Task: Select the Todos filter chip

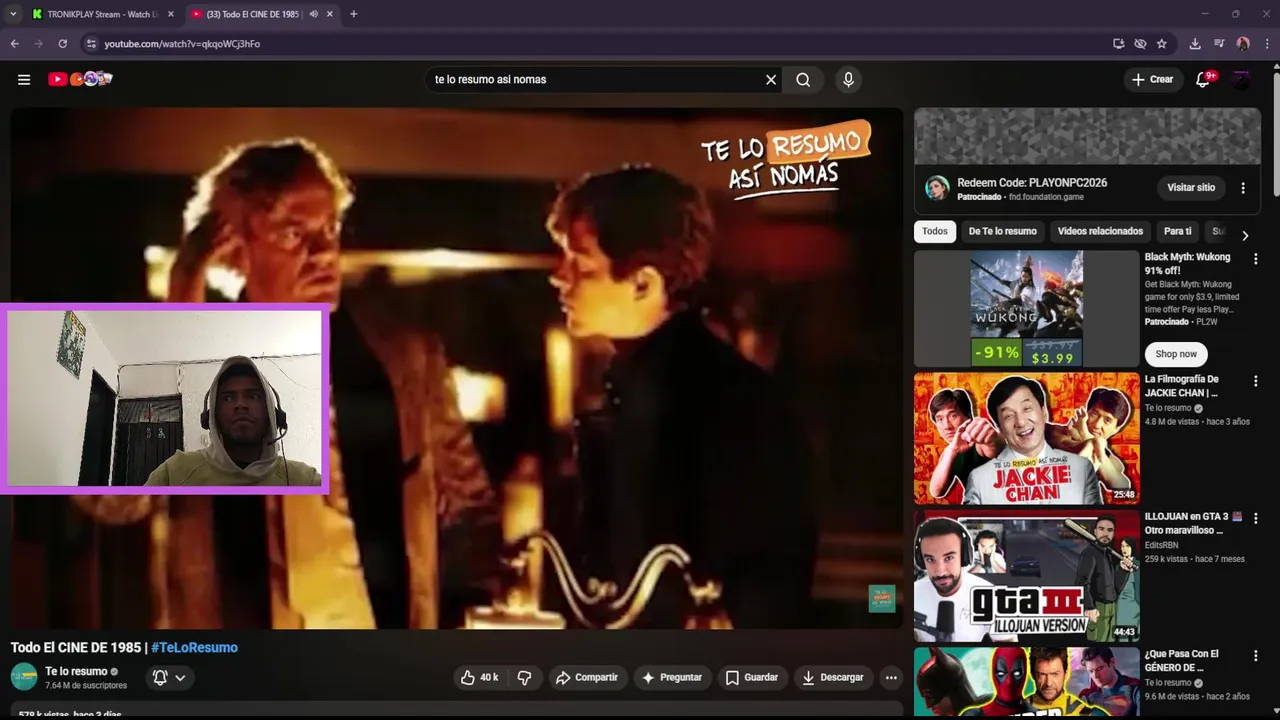Action: pyautogui.click(x=935, y=231)
